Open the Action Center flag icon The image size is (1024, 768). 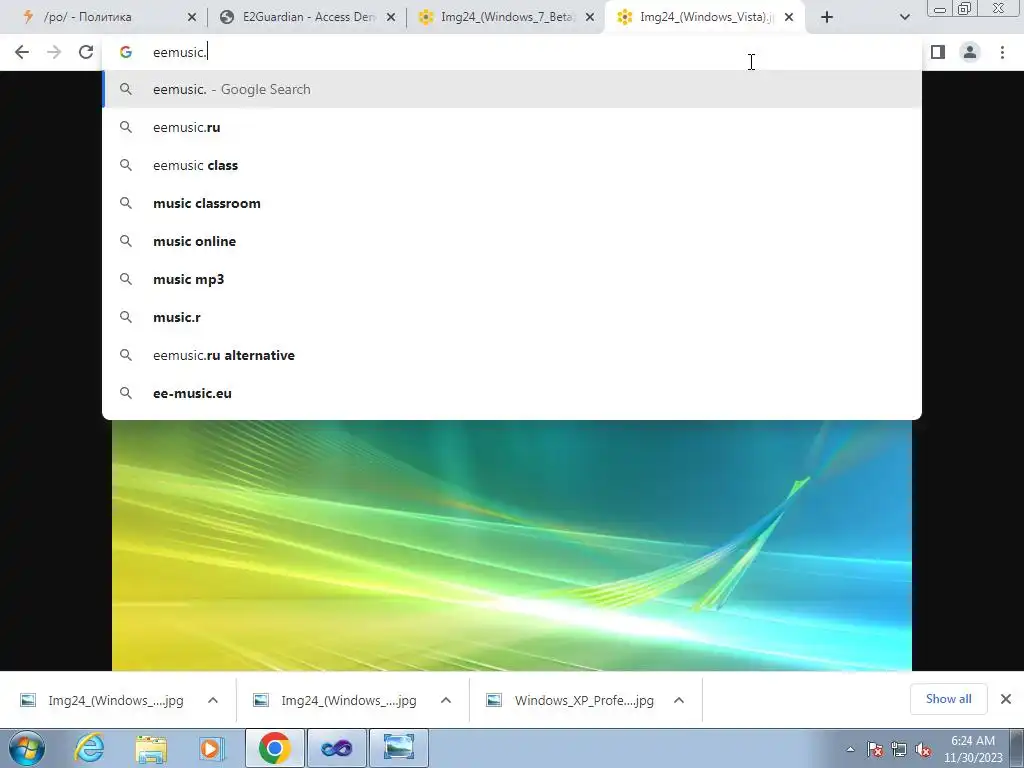click(875, 749)
